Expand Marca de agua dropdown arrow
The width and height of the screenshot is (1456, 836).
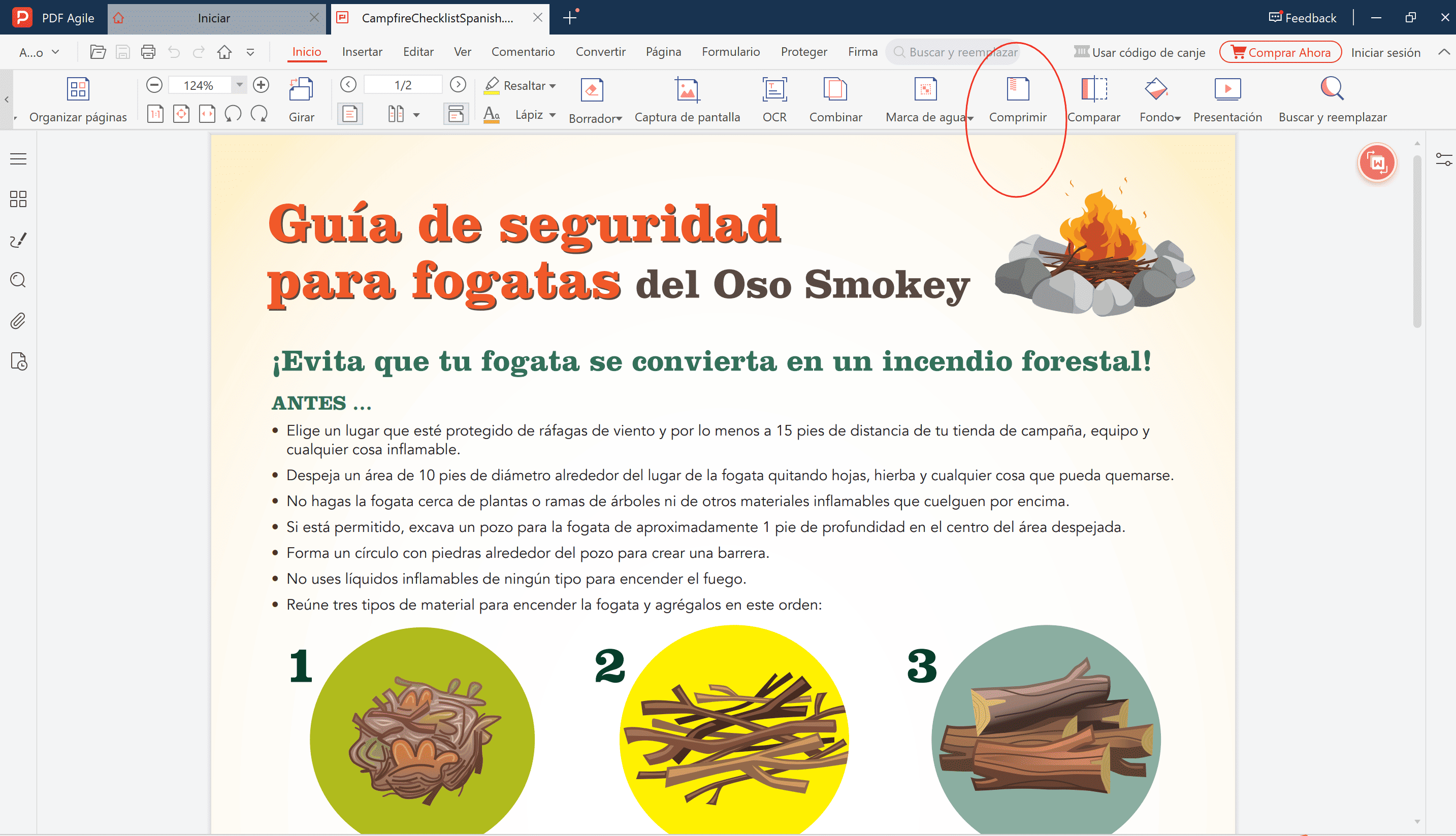tap(970, 118)
